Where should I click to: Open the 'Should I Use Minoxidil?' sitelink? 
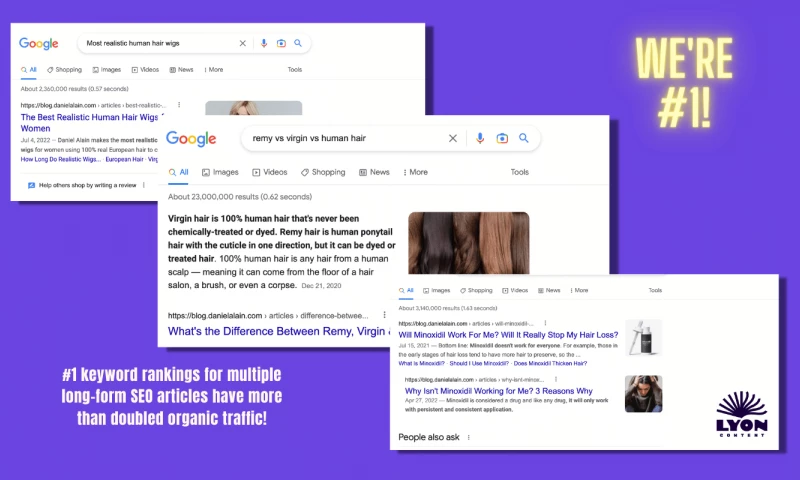click(479, 364)
